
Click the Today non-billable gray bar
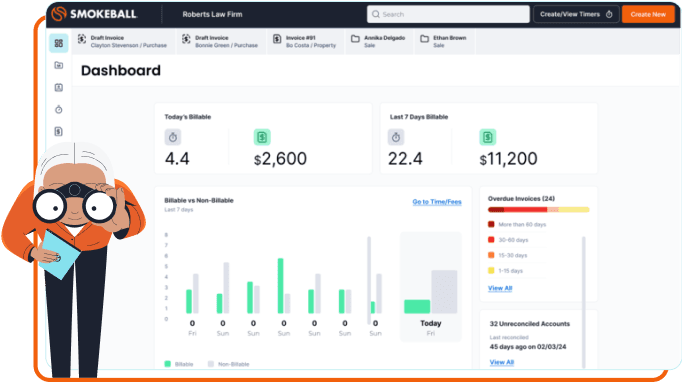(444, 292)
